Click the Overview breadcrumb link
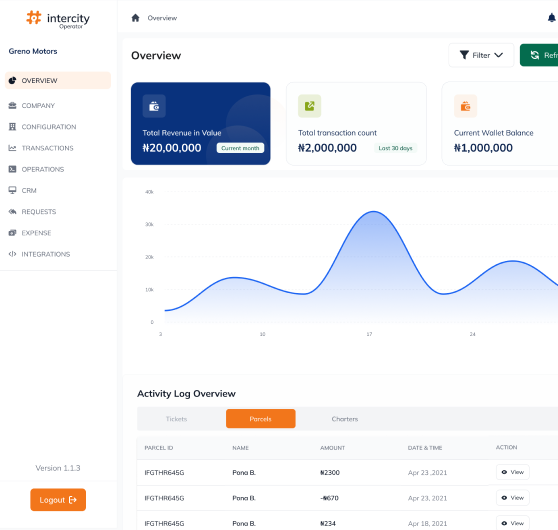The image size is (558, 530). (162, 18)
